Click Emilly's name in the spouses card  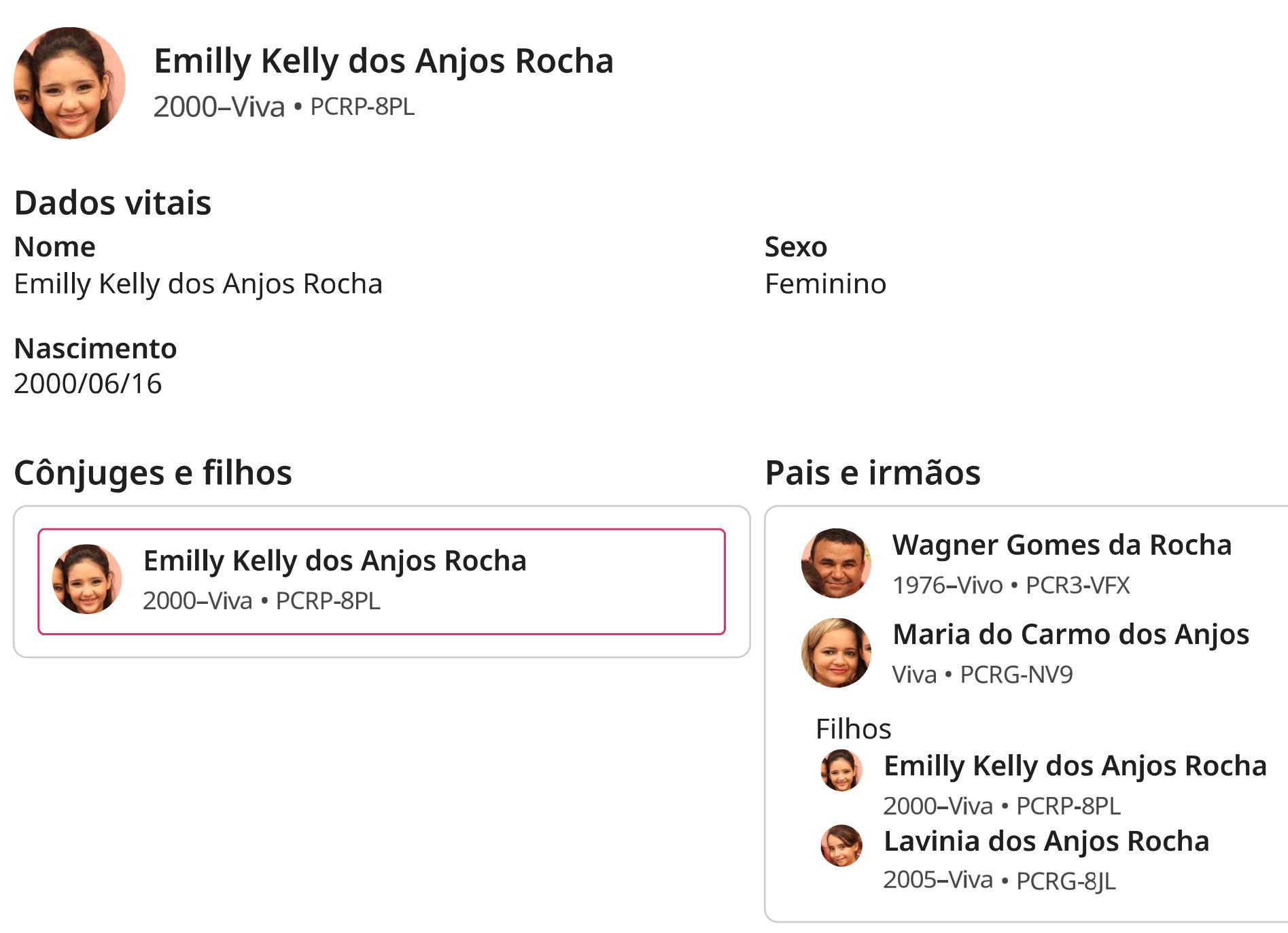coord(335,561)
